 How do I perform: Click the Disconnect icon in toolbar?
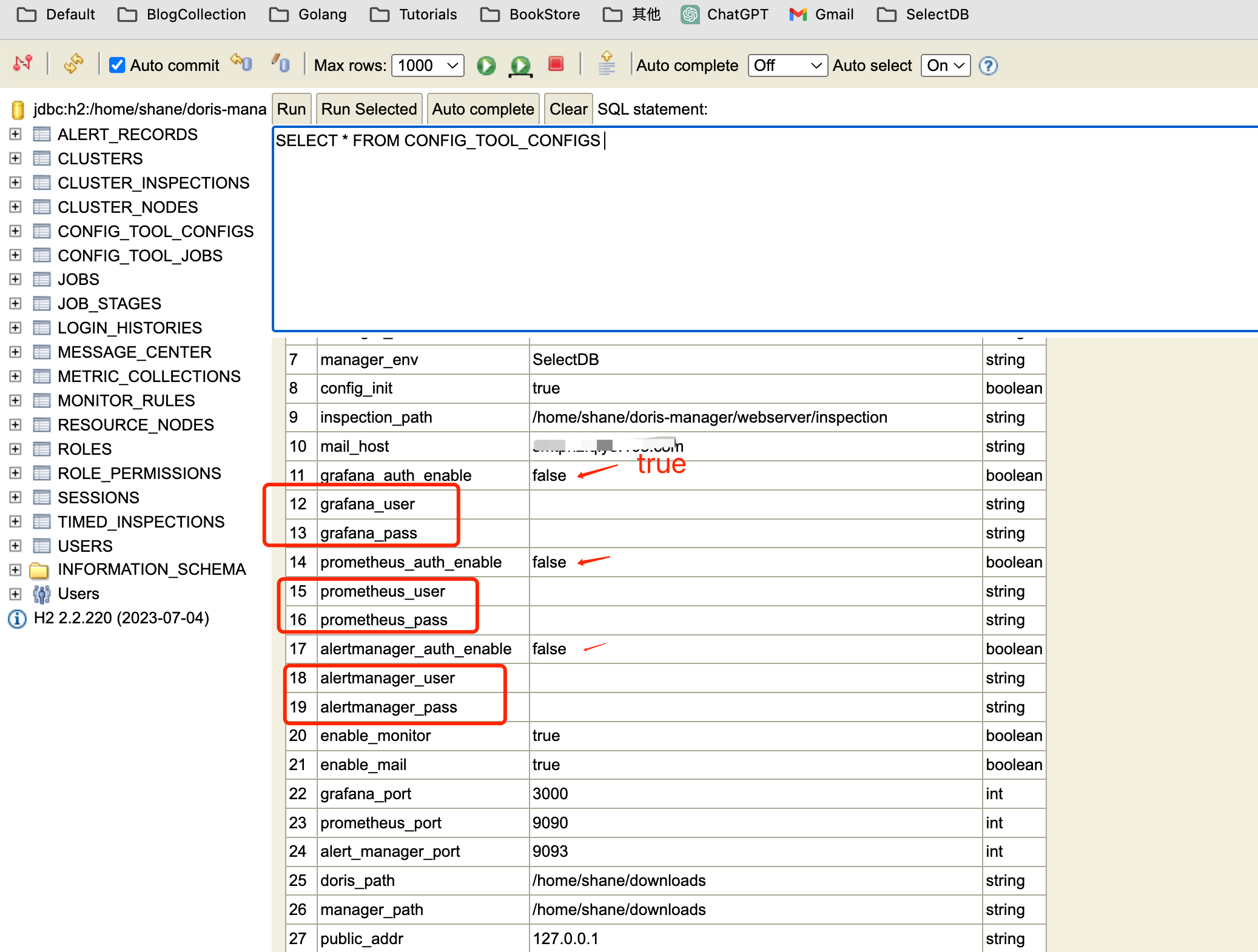click(x=23, y=64)
